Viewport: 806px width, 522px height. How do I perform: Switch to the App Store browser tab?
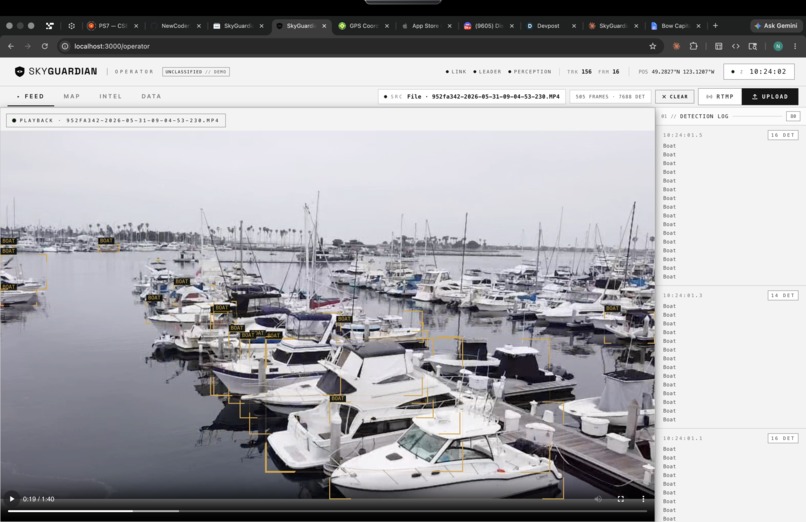[425, 26]
